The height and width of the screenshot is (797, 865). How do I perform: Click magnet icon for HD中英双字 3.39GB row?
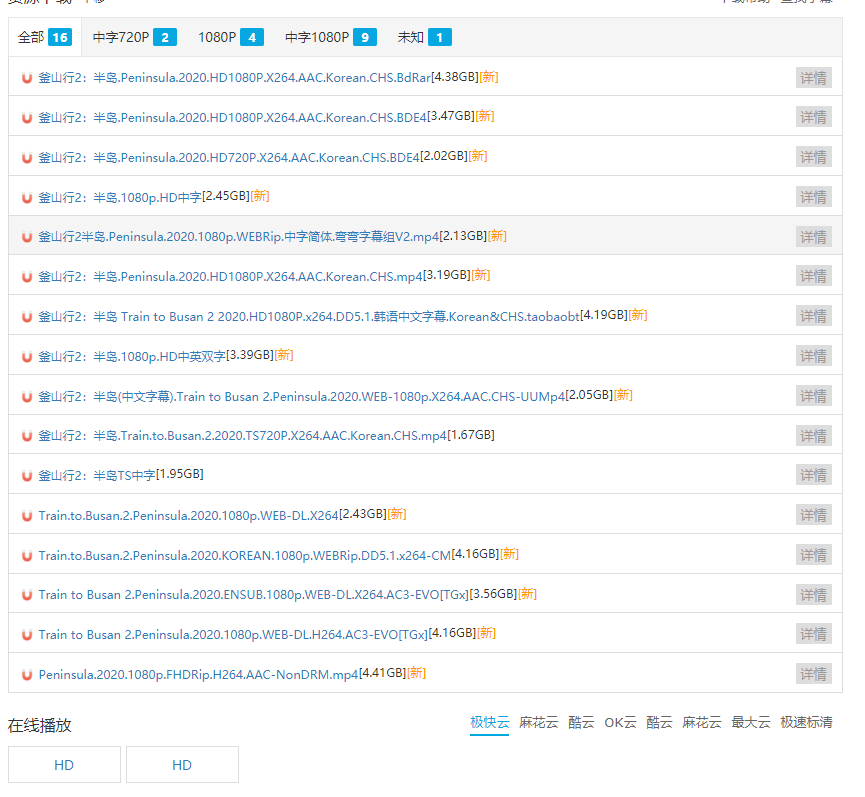(26, 356)
